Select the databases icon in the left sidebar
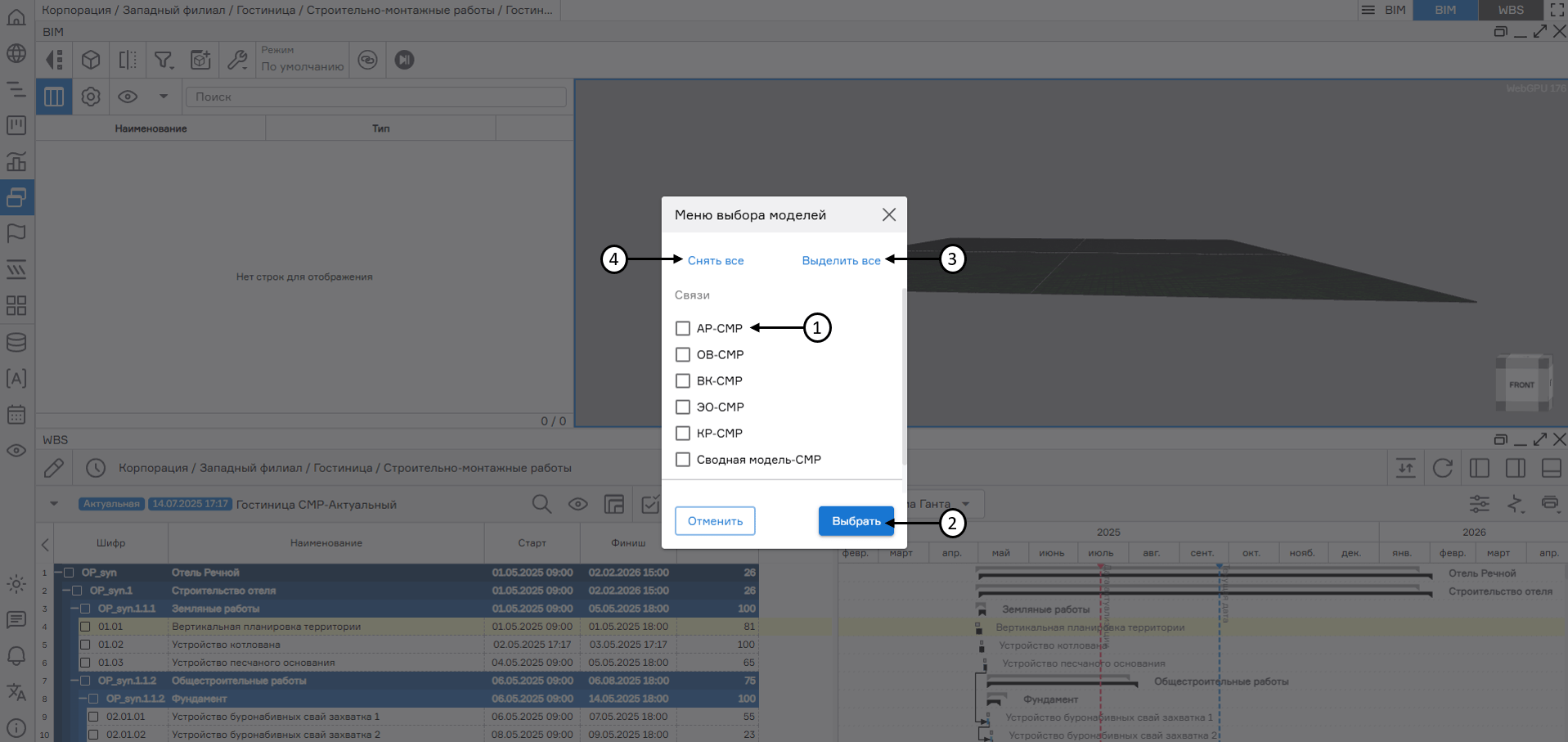The height and width of the screenshot is (742, 1568). click(16, 342)
